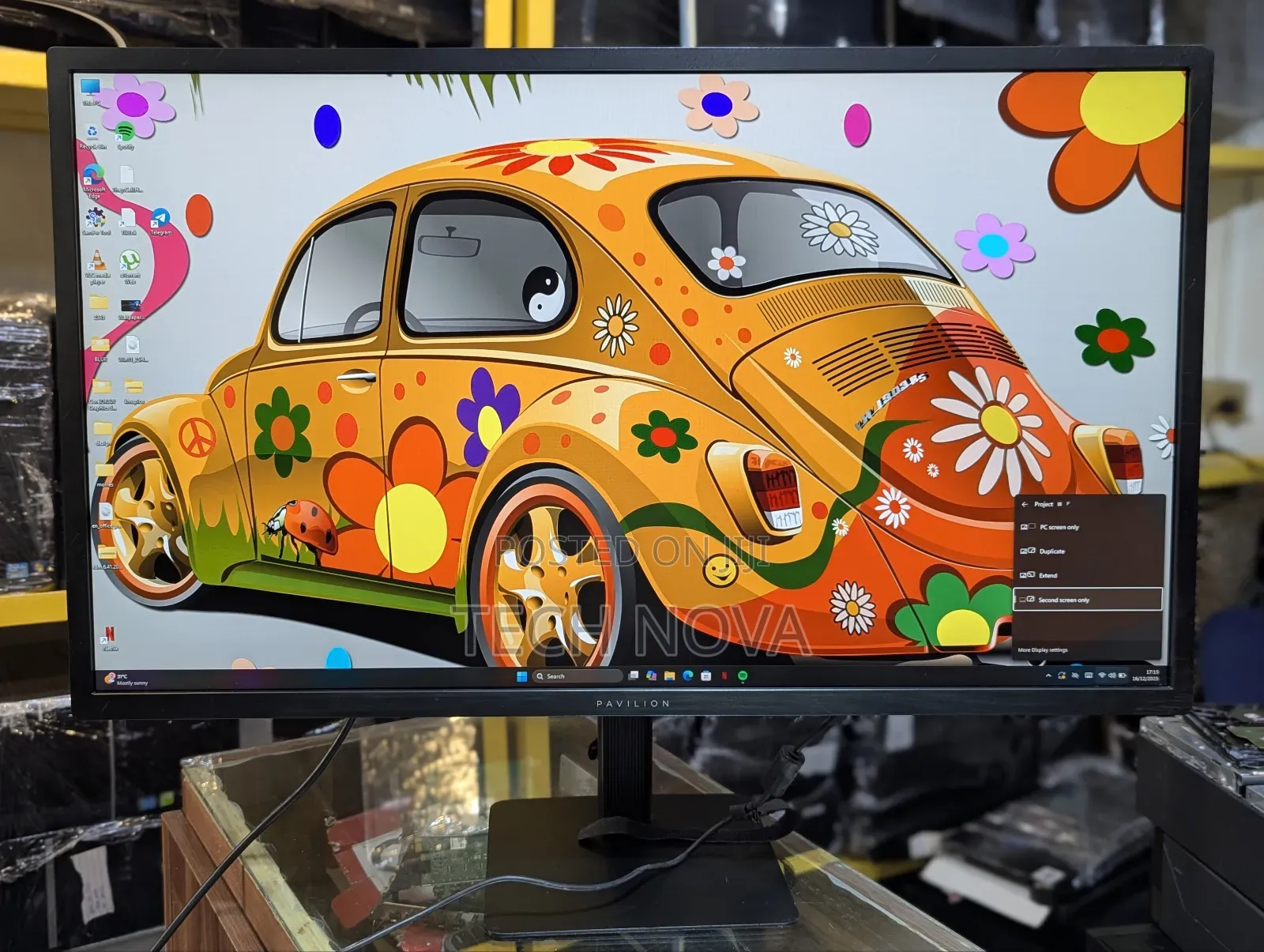This screenshot has height=952, width=1264.
Task: Open Edge browser from taskbar
Action: click(x=687, y=675)
